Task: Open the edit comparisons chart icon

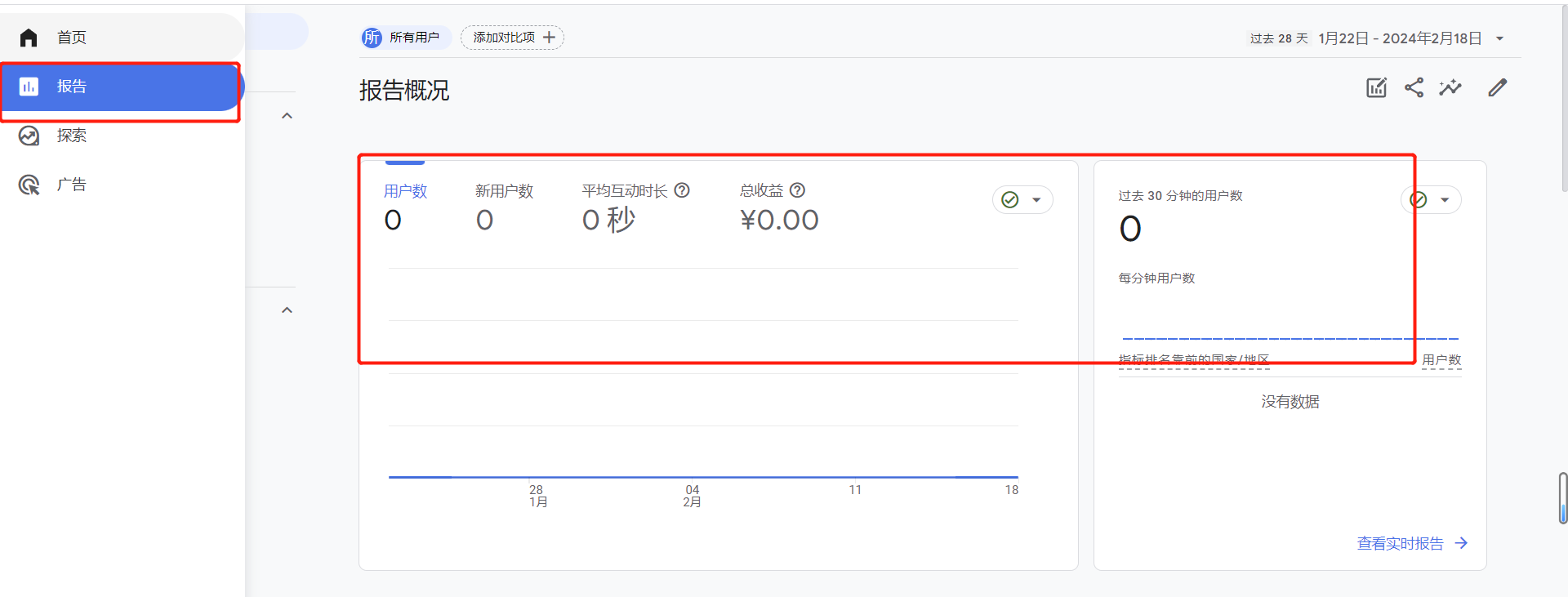Action: (1376, 87)
